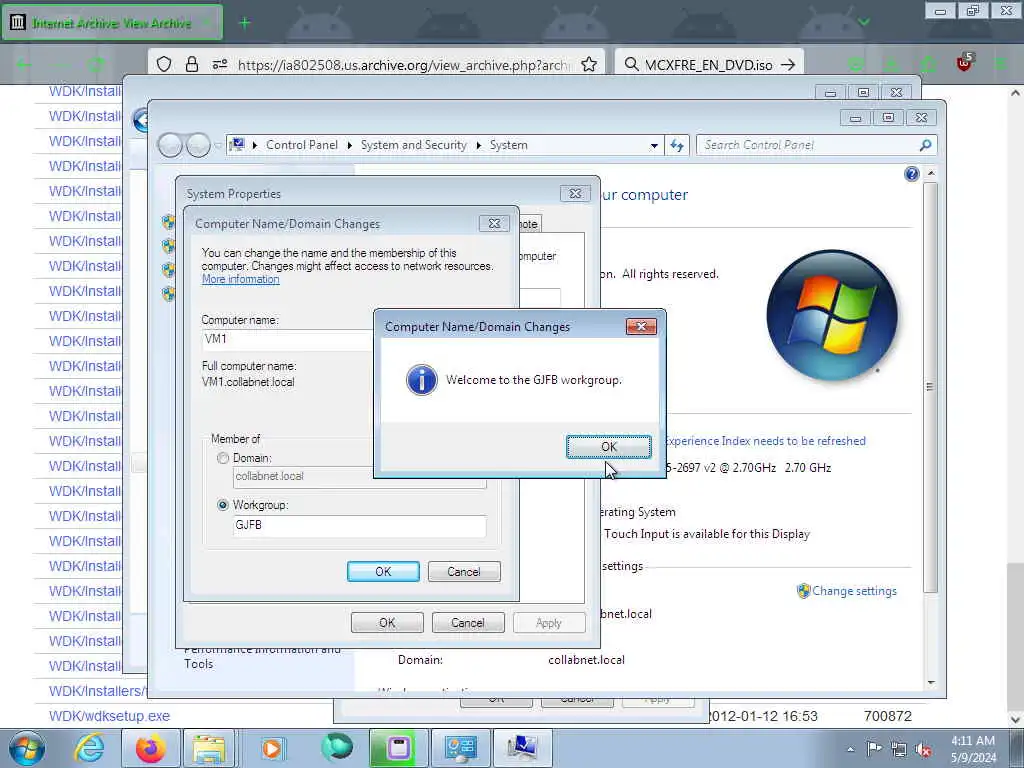Screen dimensions: 1024x768
Task: Expand the address bar history dropdown
Action: (x=654, y=146)
